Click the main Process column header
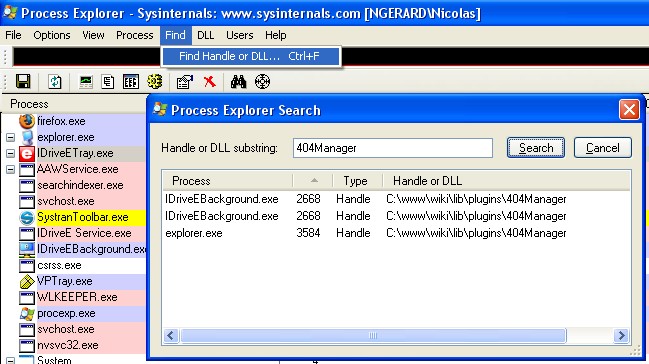 tap(74, 104)
